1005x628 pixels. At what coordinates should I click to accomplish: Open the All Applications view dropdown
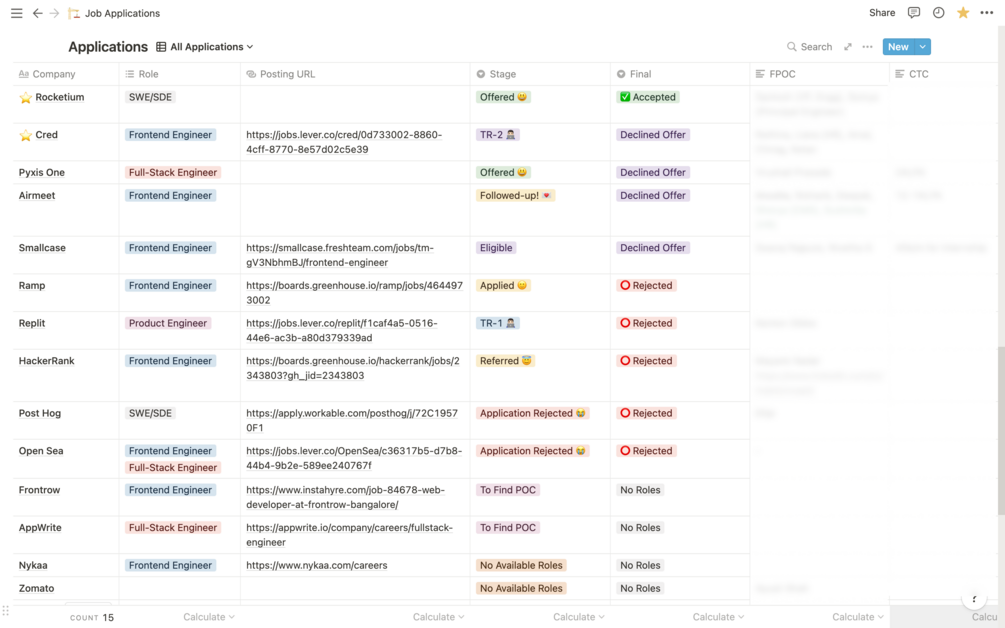[205, 47]
